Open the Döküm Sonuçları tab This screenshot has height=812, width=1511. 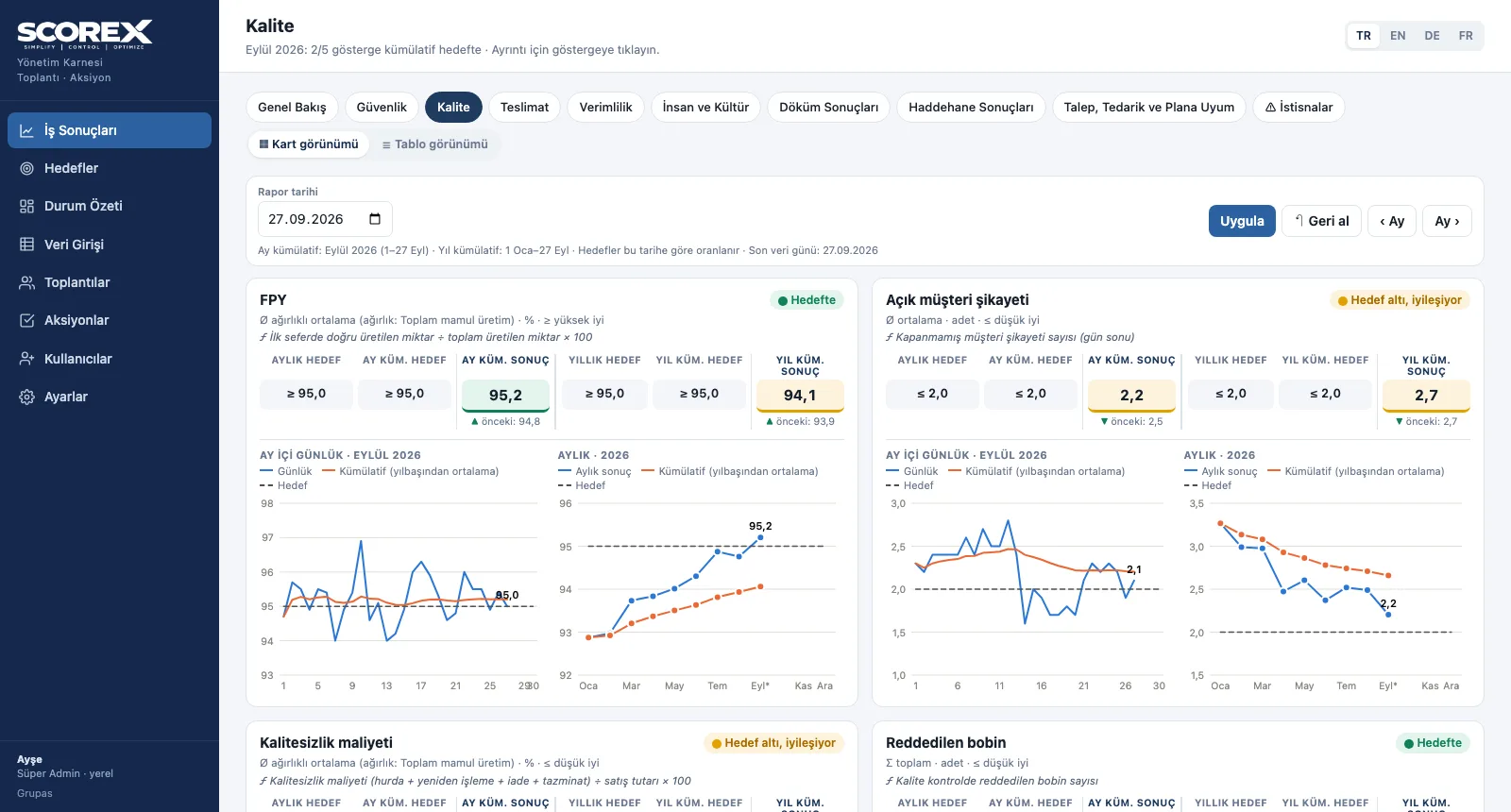point(828,108)
